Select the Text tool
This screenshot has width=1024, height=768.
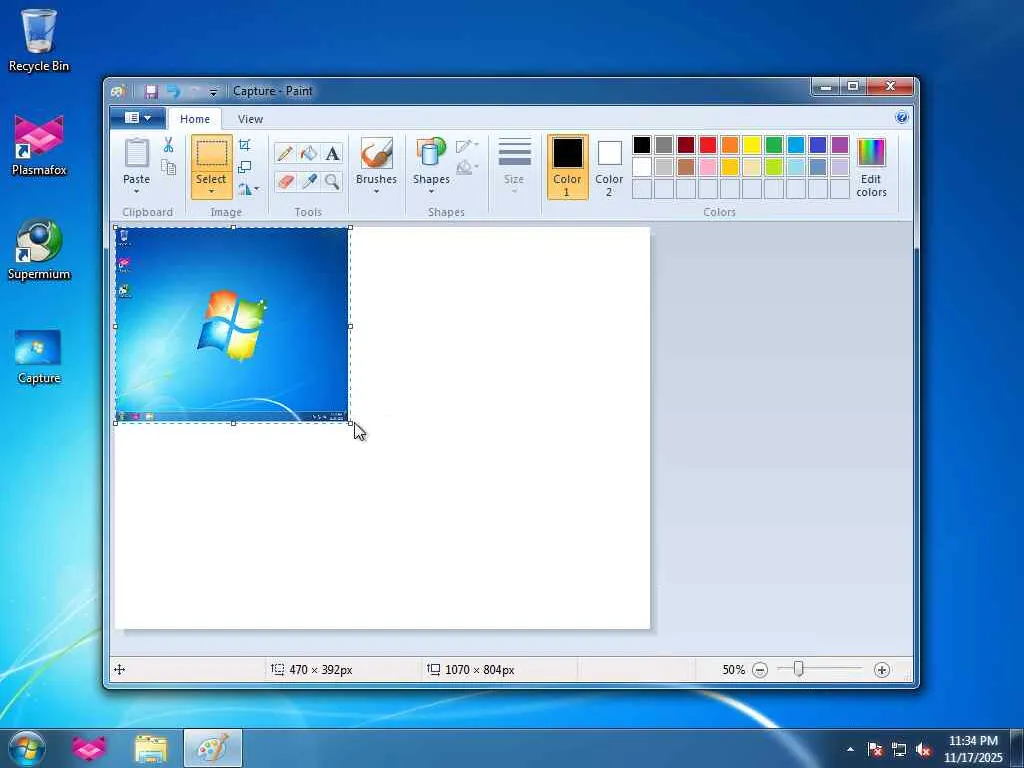tap(332, 153)
